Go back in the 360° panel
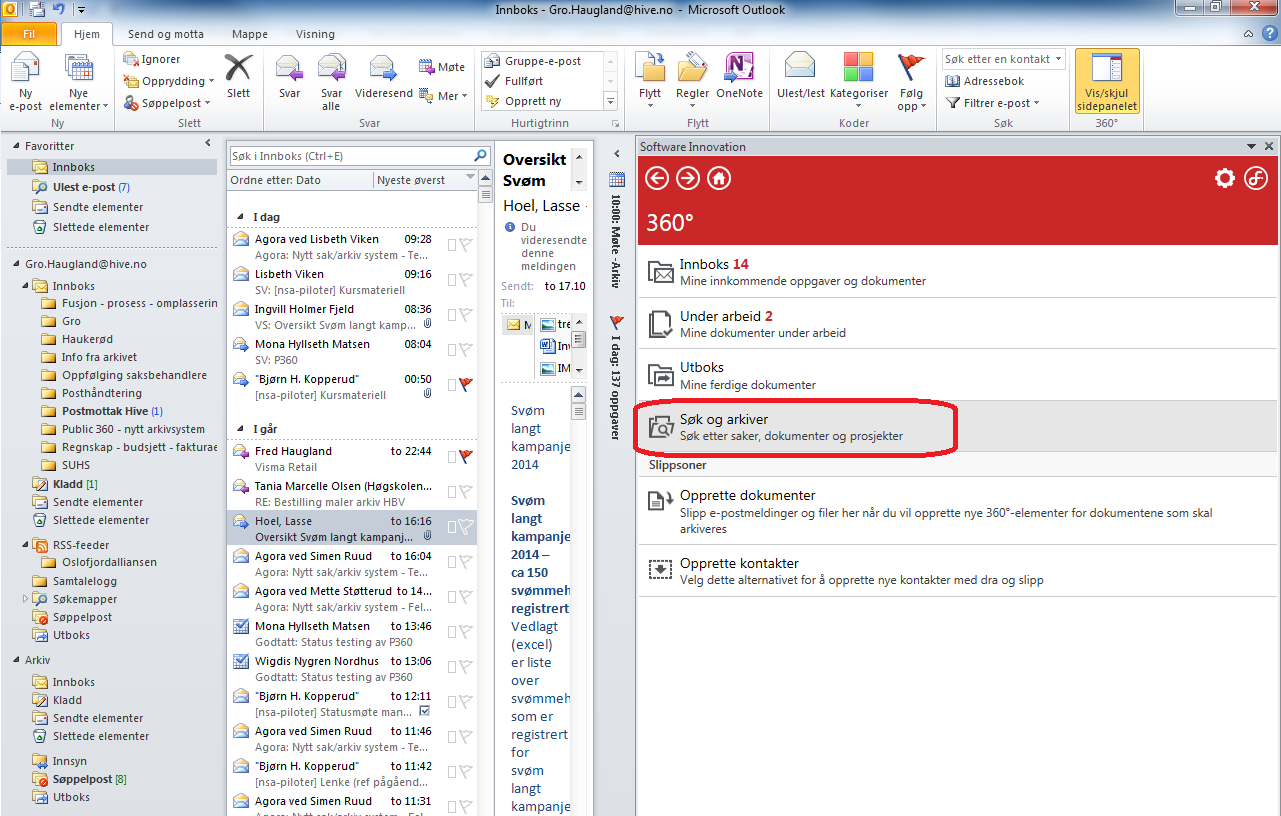The image size is (1281, 816). (657, 178)
